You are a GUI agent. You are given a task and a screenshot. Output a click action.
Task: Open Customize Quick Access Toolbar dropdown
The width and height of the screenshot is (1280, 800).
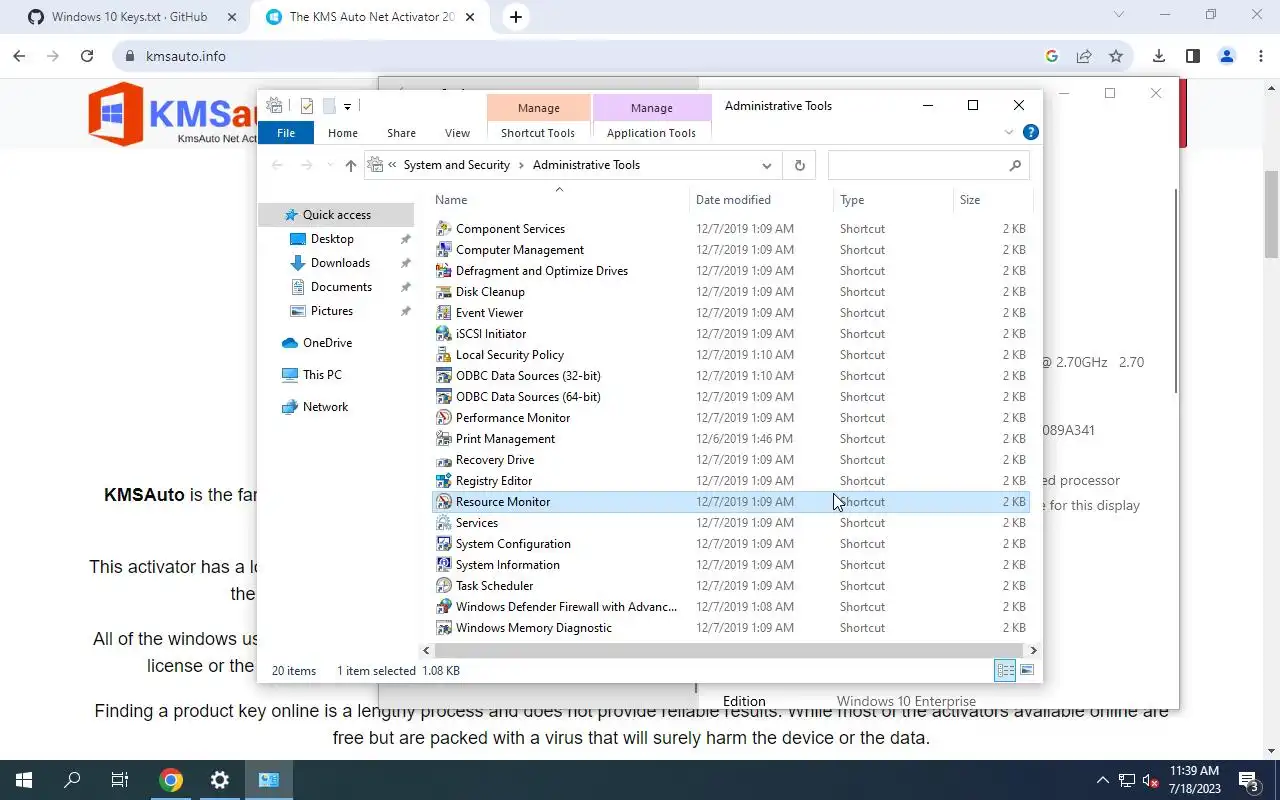coord(347,106)
